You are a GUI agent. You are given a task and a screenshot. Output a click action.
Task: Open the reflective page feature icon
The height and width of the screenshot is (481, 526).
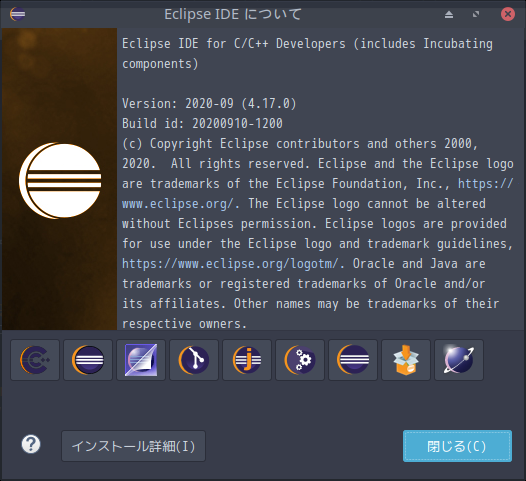[141, 360]
